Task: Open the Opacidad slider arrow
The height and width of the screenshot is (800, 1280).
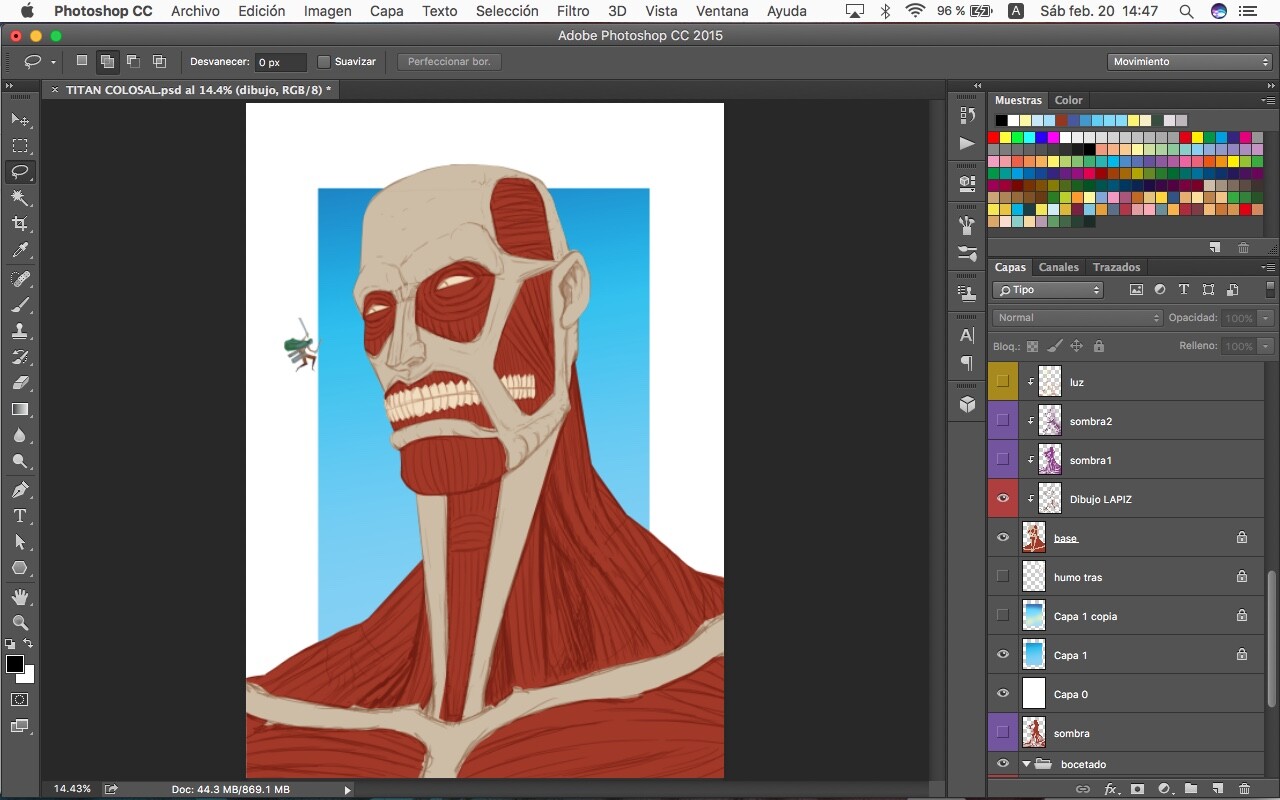Action: pyautogui.click(x=1265, y=318)
